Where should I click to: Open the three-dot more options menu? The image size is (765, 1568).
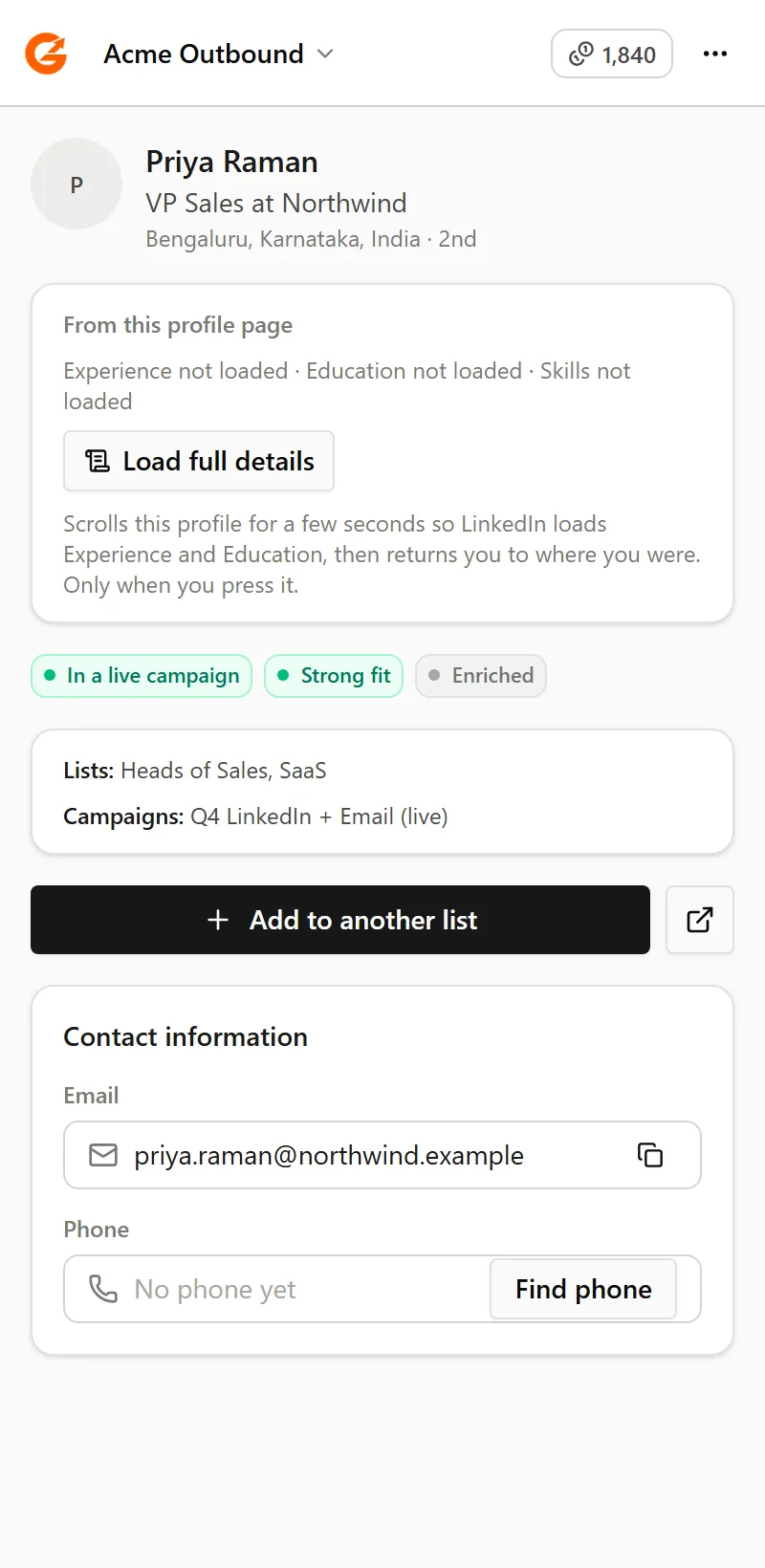pyautogui.click(x=715, y=54)
